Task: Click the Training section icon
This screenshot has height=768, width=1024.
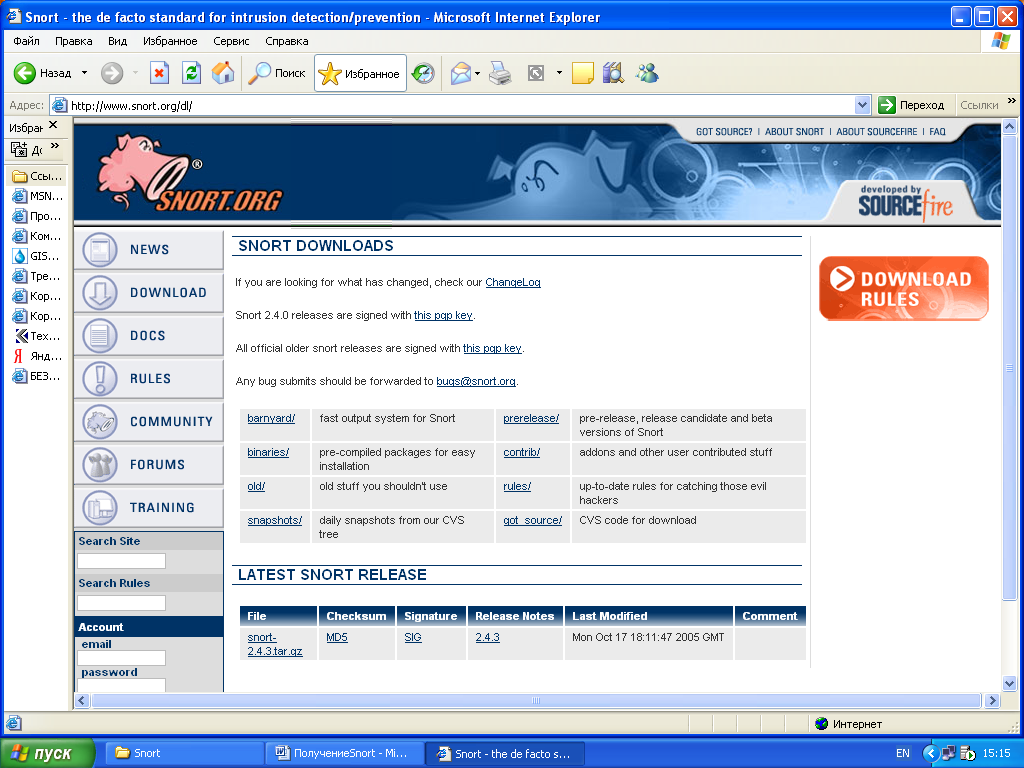Action: (x=100, y=507)
